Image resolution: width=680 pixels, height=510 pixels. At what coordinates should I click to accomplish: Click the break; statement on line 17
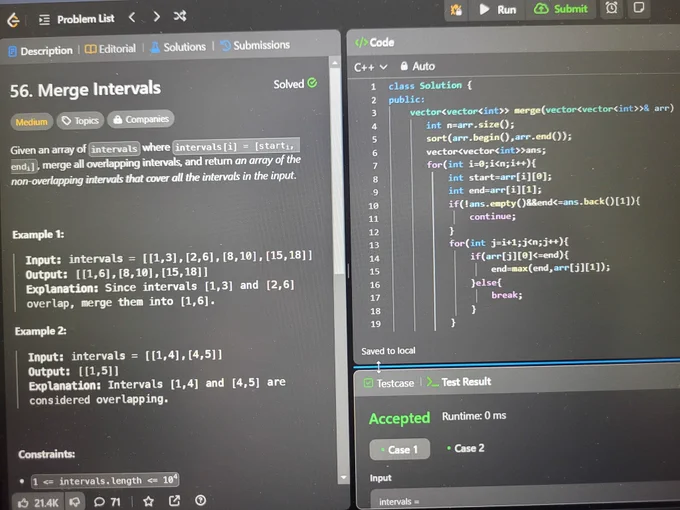507,295
